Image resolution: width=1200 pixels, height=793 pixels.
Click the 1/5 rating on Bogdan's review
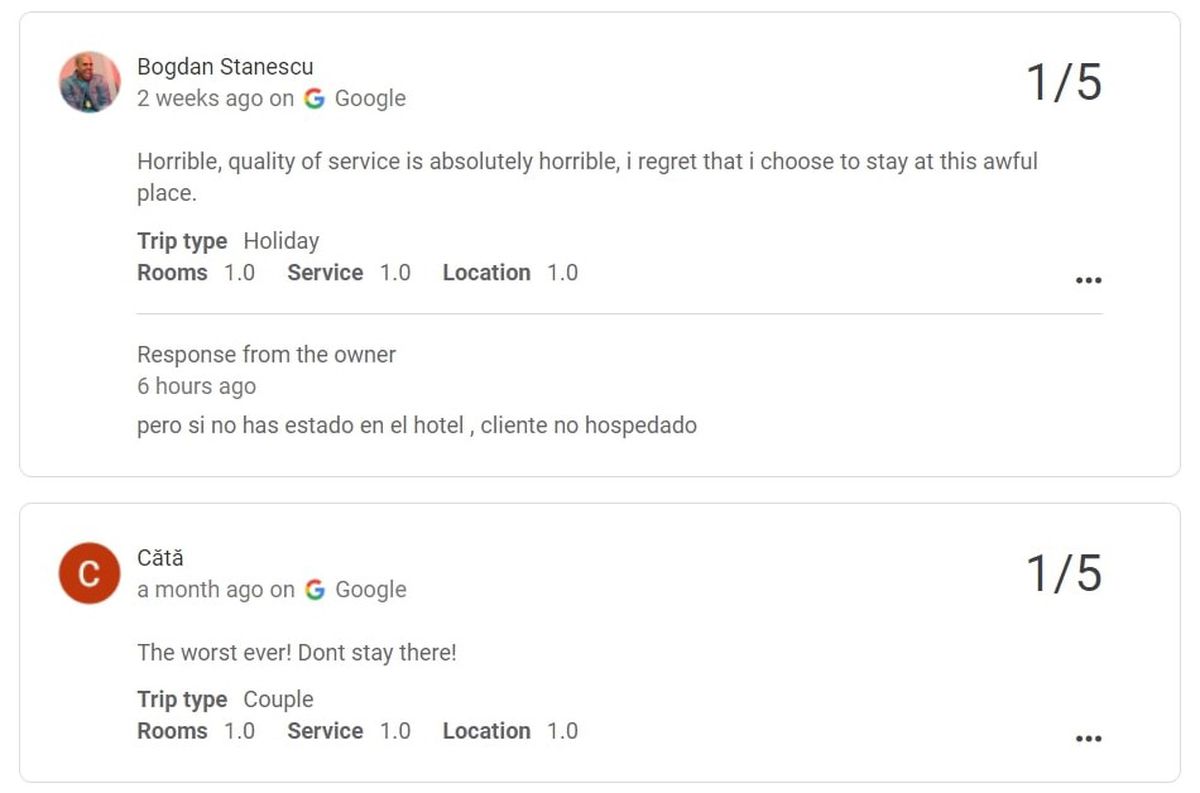coord(1064,82)
